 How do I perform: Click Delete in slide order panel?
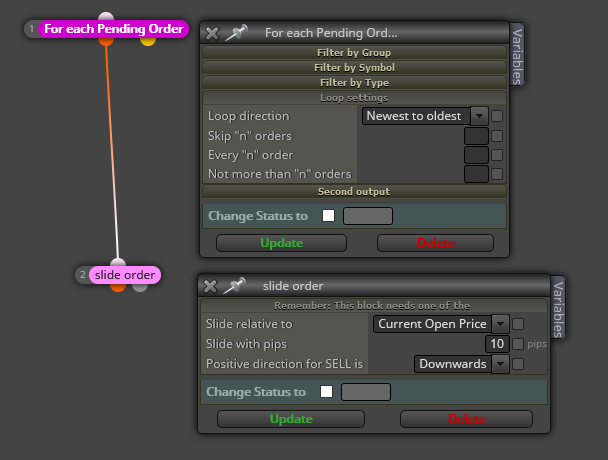pos(466,419)
